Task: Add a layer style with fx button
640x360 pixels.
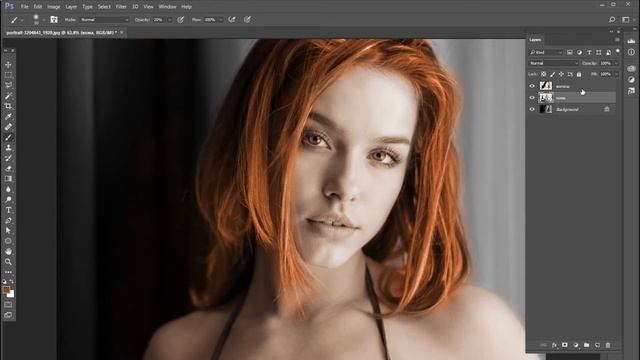Action: tap(554, 345)
